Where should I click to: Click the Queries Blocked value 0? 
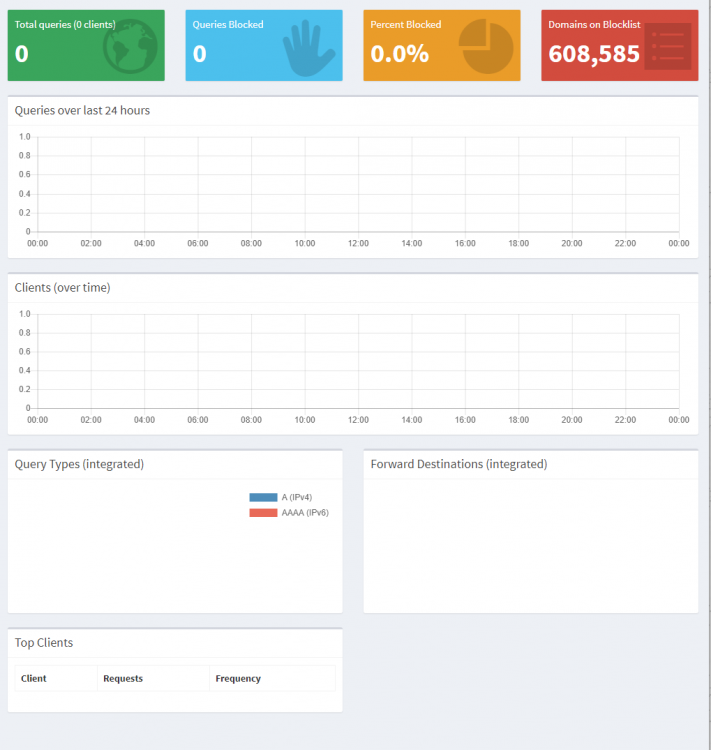[200, 54]
